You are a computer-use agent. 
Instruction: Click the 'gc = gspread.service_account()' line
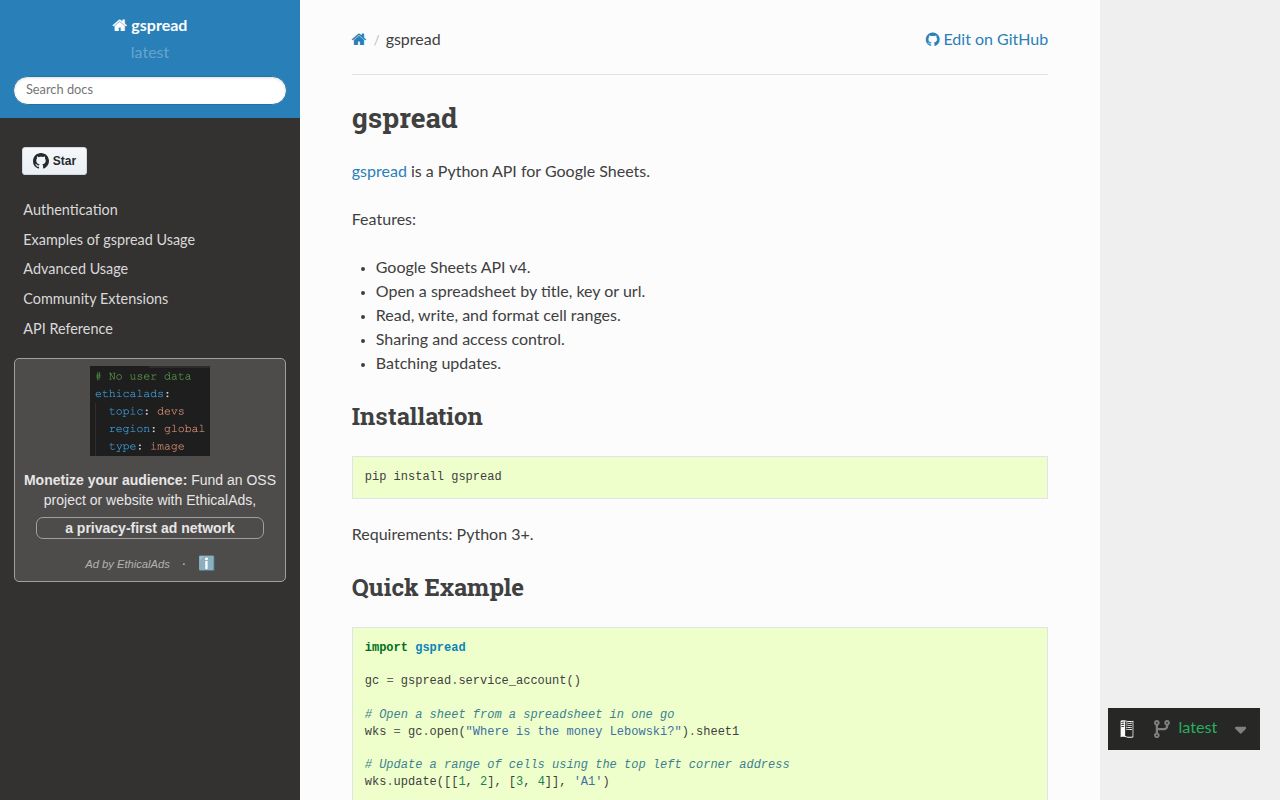[473, 681]
